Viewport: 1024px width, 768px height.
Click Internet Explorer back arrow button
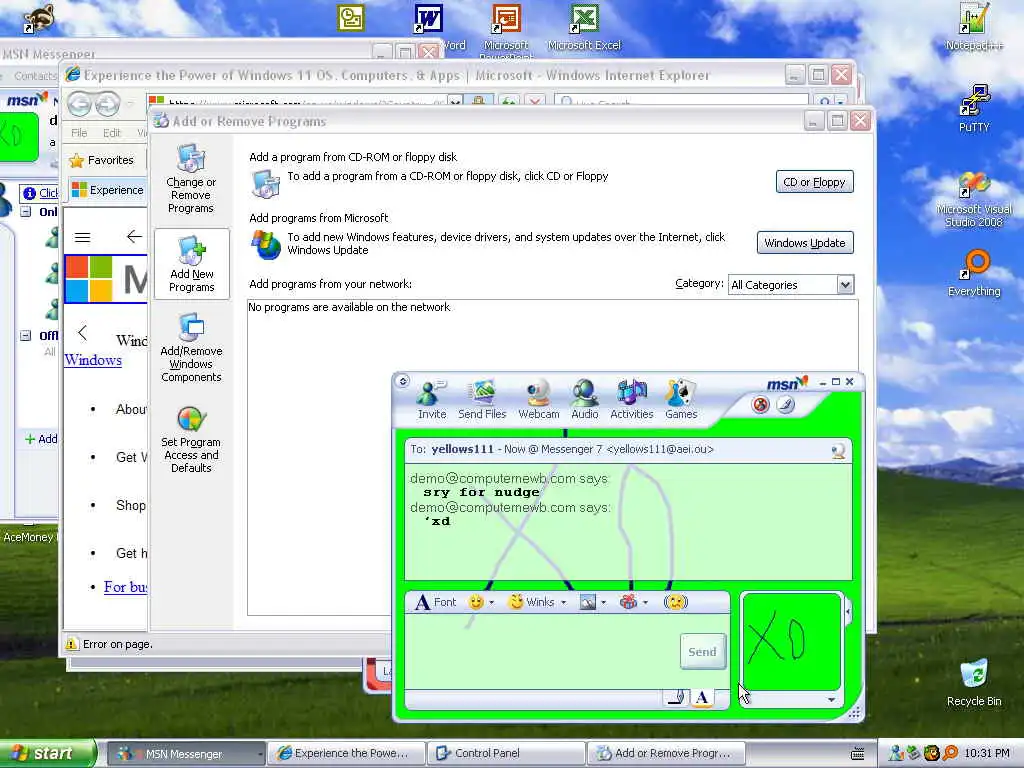(x=80, y=104)
